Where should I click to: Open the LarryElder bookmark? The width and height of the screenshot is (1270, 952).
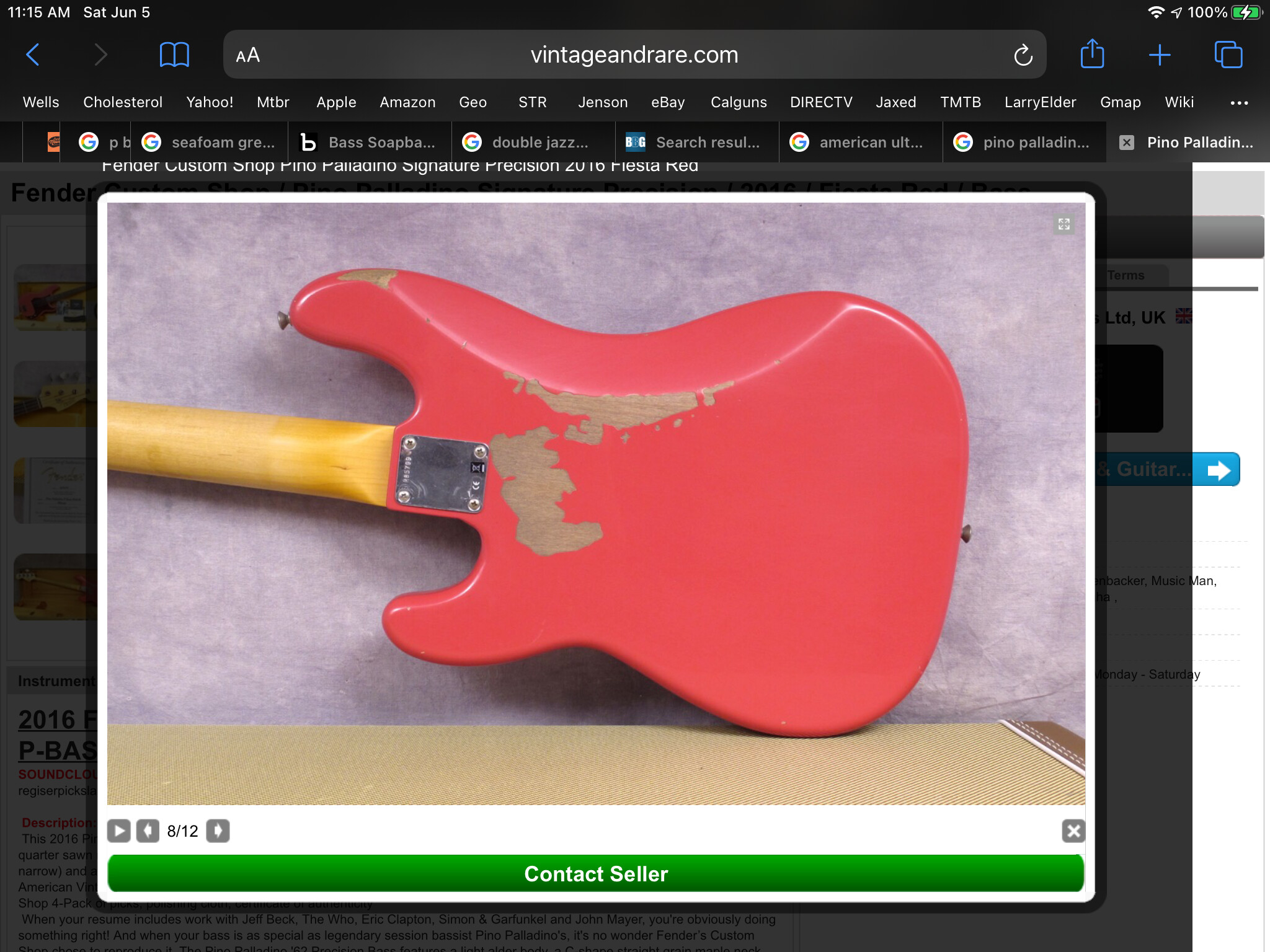(1040, 102)
